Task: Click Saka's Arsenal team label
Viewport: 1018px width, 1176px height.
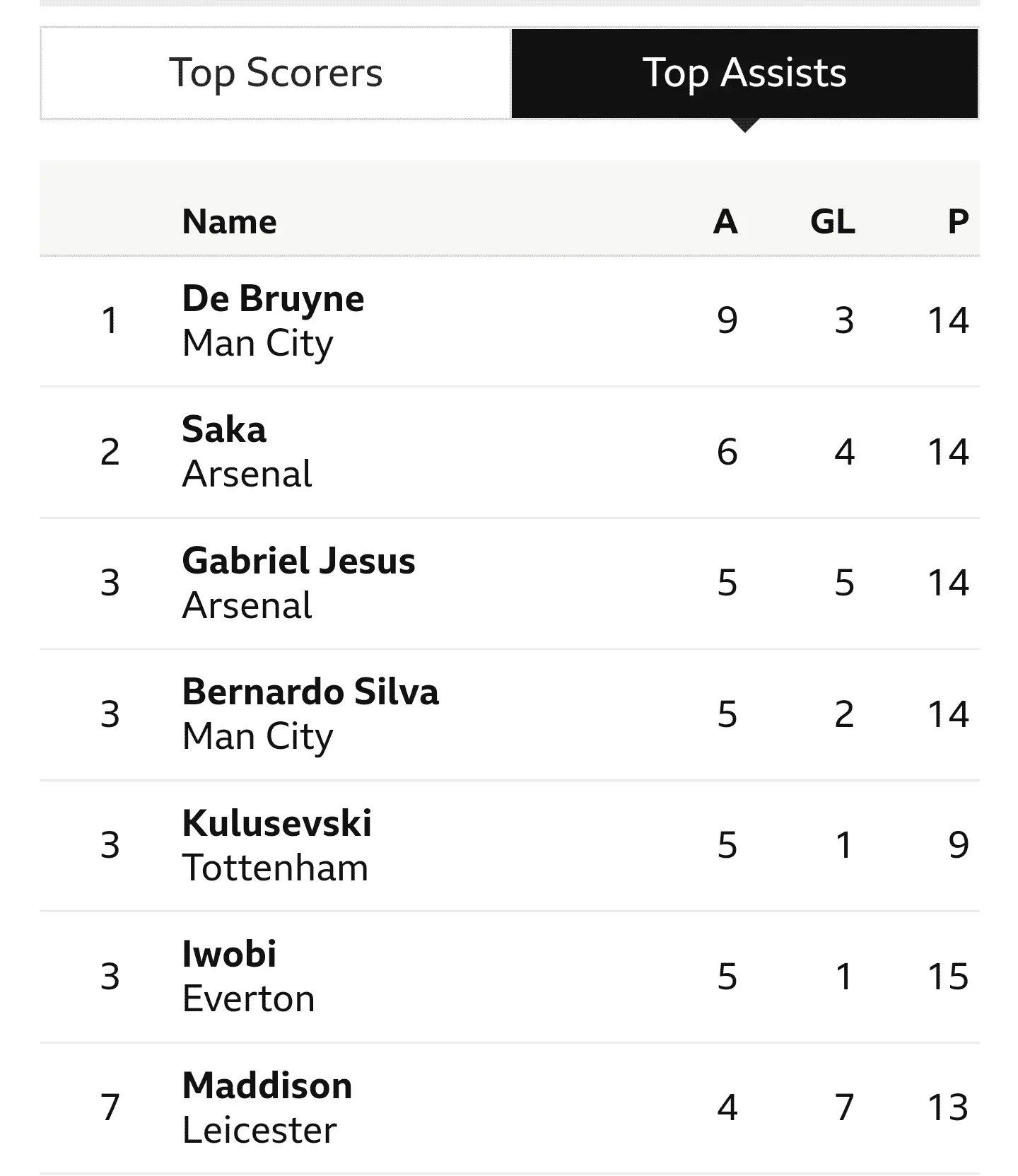Action: (x=247, y=475)
